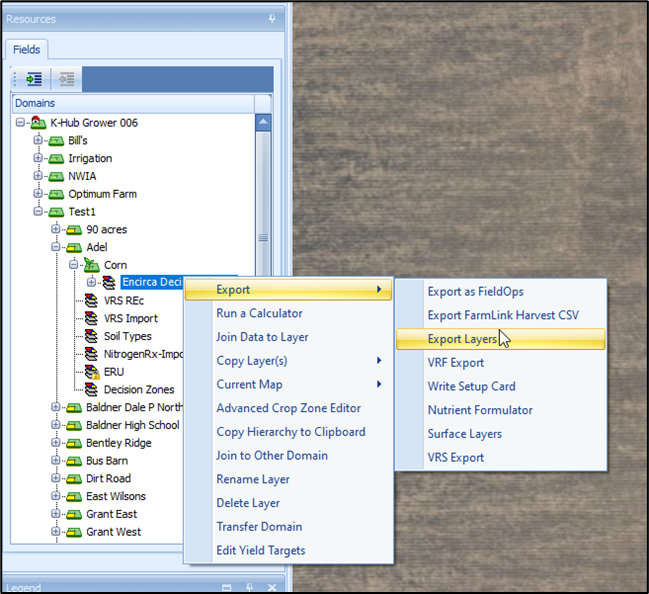
Task: Open the Current Map submenu
Action: tap(288, 385)
